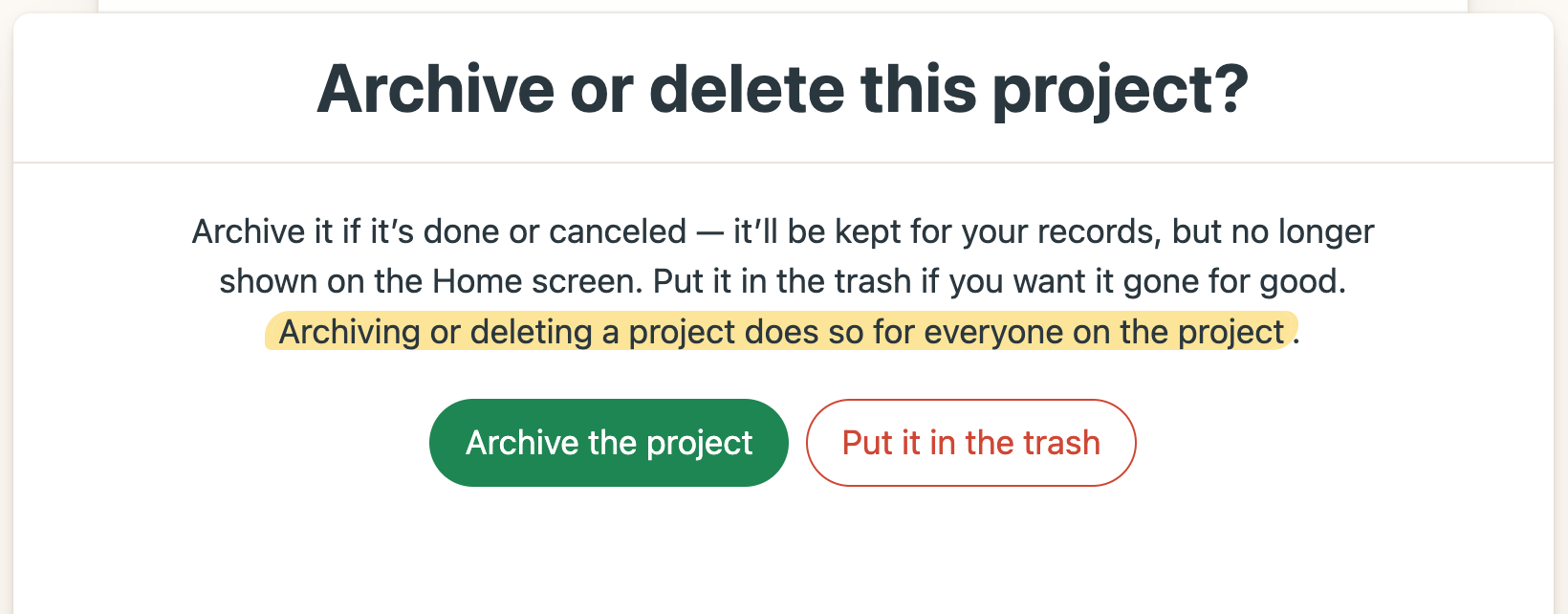The height and width of the screenshot is (614, 1568).
Task: Click the "Archive or delete this project?" heading
Action: (782, 89)
